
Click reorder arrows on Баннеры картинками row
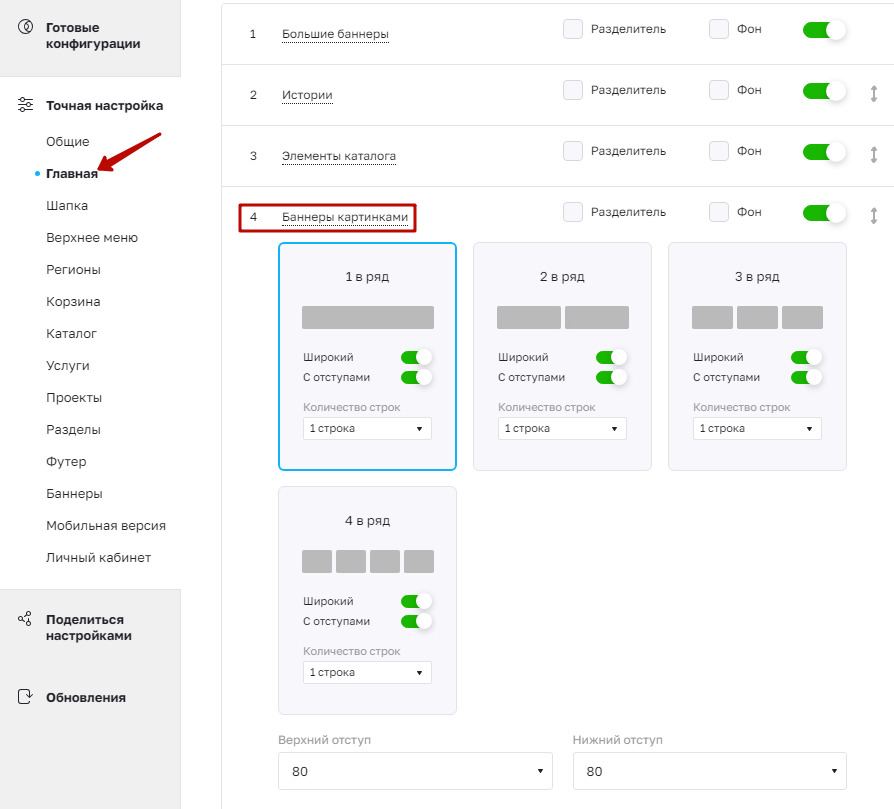pyautogui.click(x=873, y=216)
